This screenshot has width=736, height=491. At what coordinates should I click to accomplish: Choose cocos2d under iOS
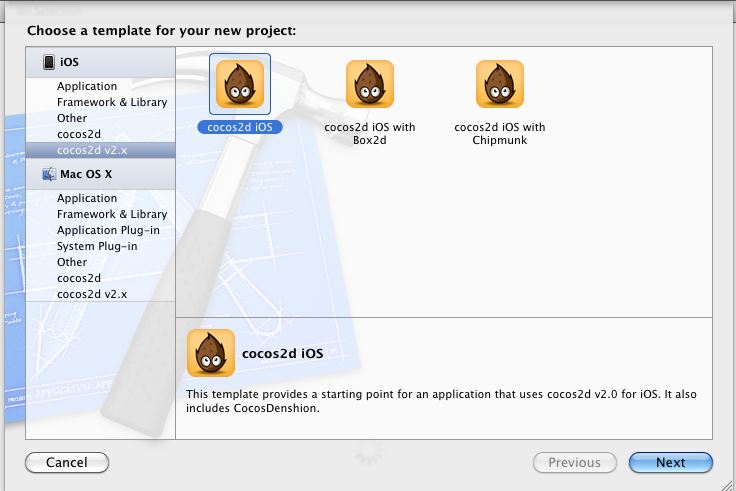coord(79,134)
